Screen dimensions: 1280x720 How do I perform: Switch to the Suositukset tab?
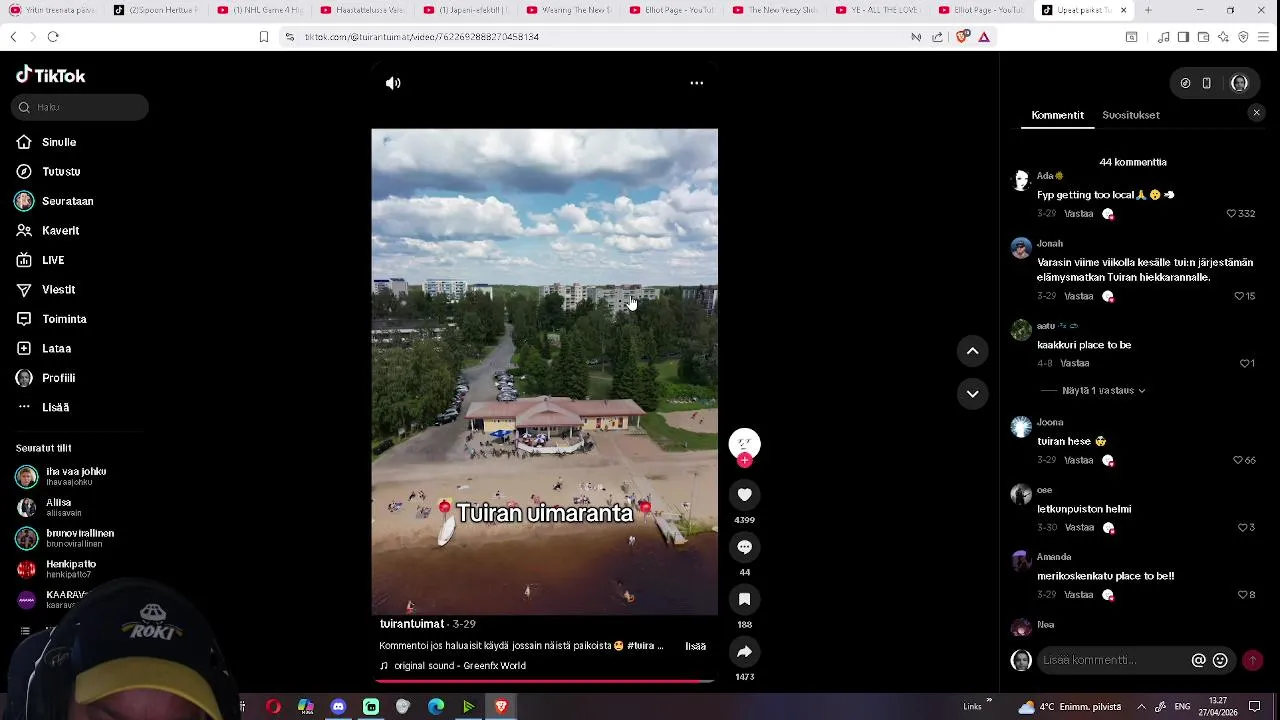(1131, 115)
